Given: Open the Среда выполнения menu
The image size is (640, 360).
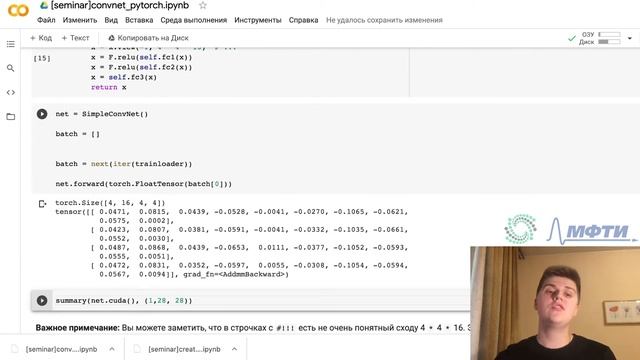Looking at the screenshot, I should click(193, 20).
